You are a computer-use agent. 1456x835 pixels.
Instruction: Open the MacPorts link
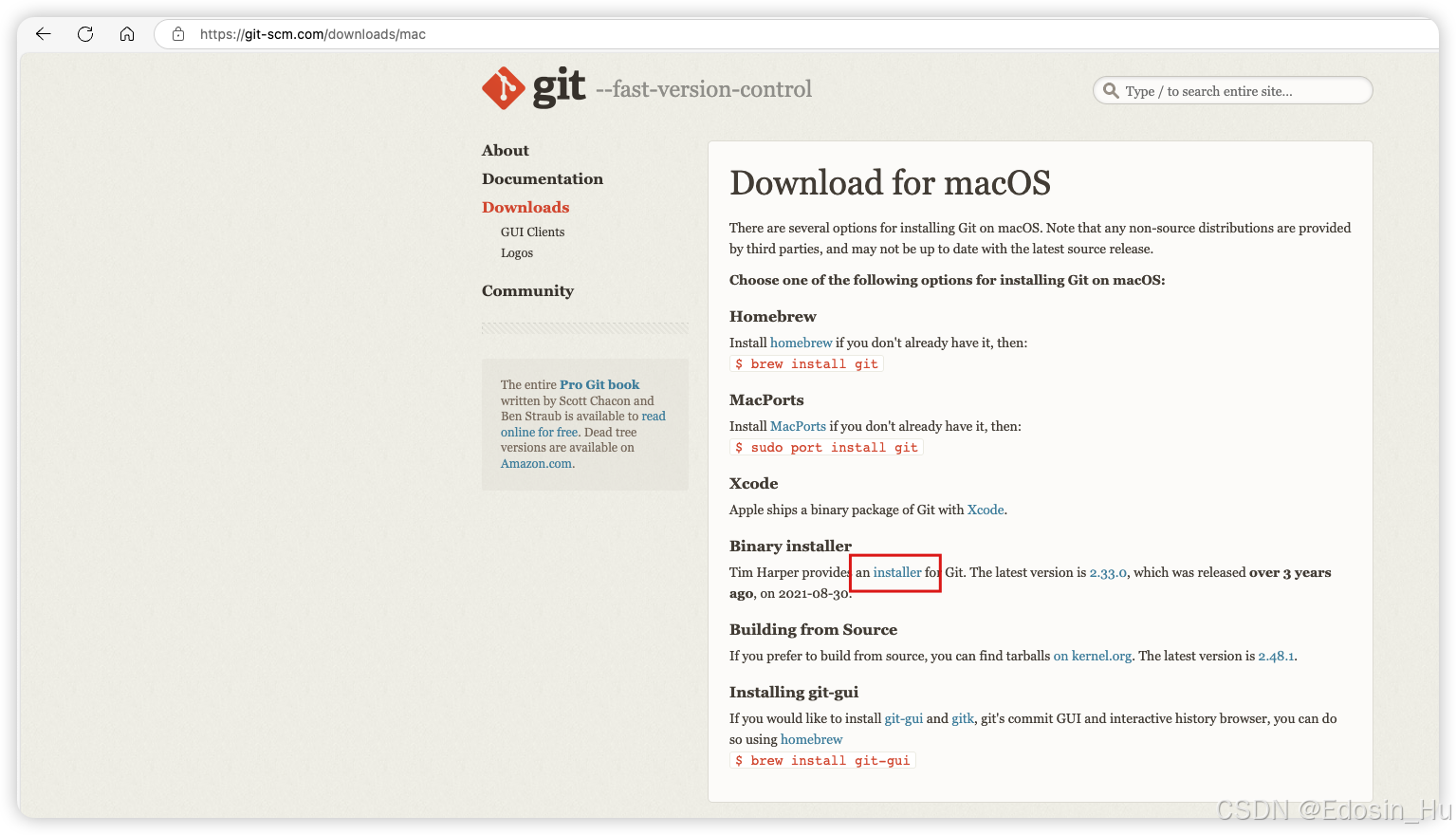(x=798, y=426)
